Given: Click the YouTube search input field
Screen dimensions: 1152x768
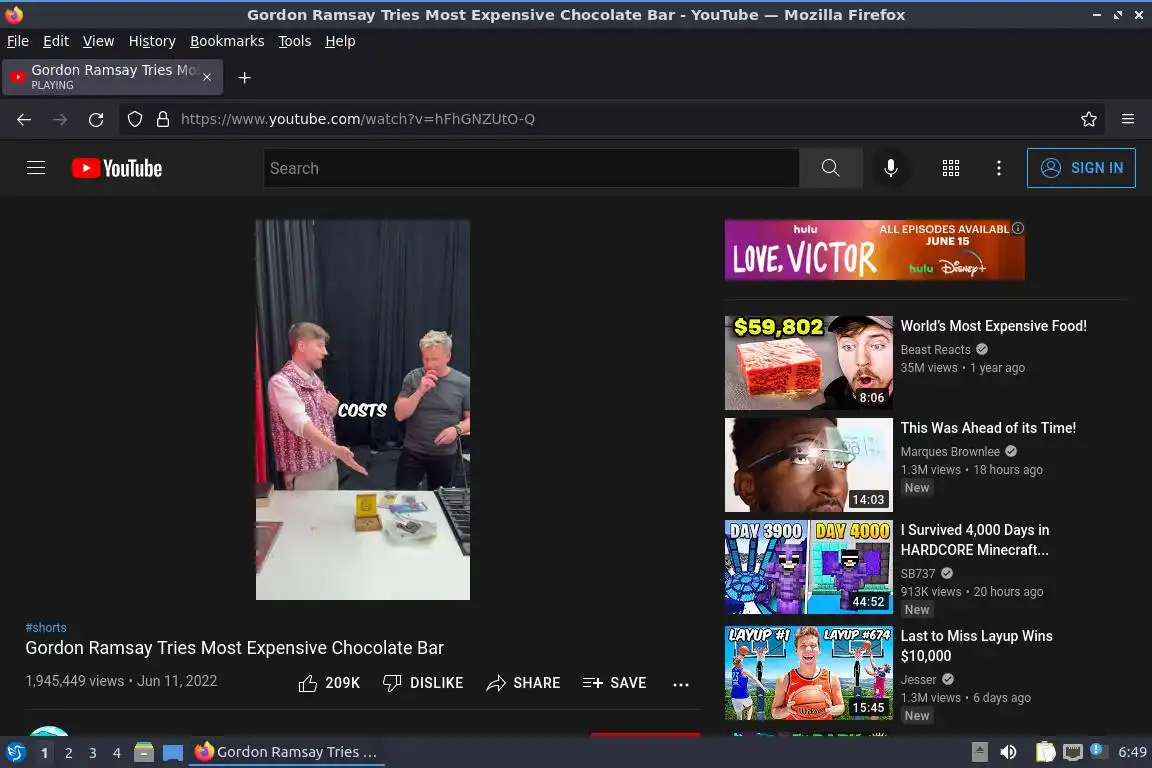Looking at the screenshot, I should tap(531, 168).
